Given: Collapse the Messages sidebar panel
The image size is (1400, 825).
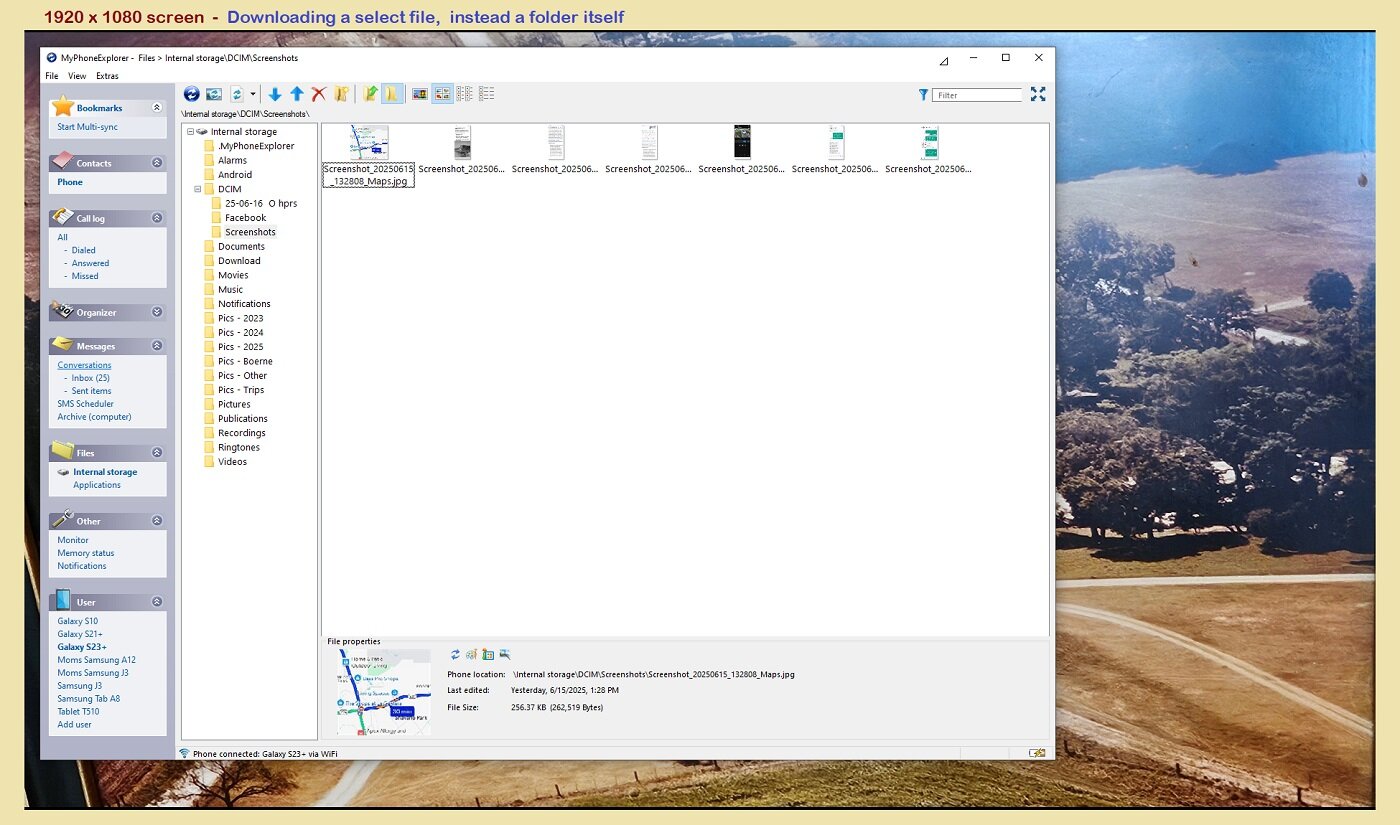Looking at the screenshot, I should 157,345.
